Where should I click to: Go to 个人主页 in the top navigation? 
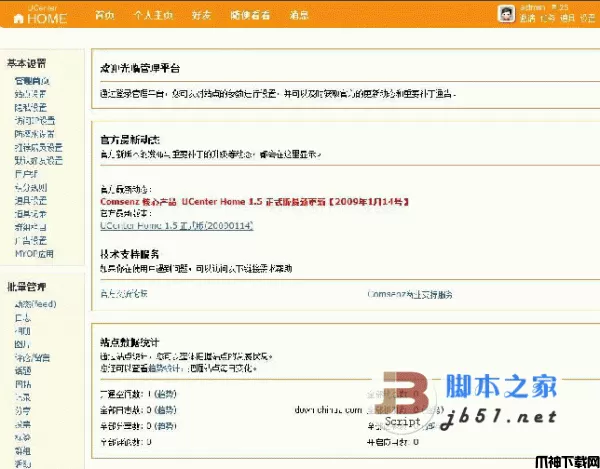pyautogui.click(x=153, y=15)
